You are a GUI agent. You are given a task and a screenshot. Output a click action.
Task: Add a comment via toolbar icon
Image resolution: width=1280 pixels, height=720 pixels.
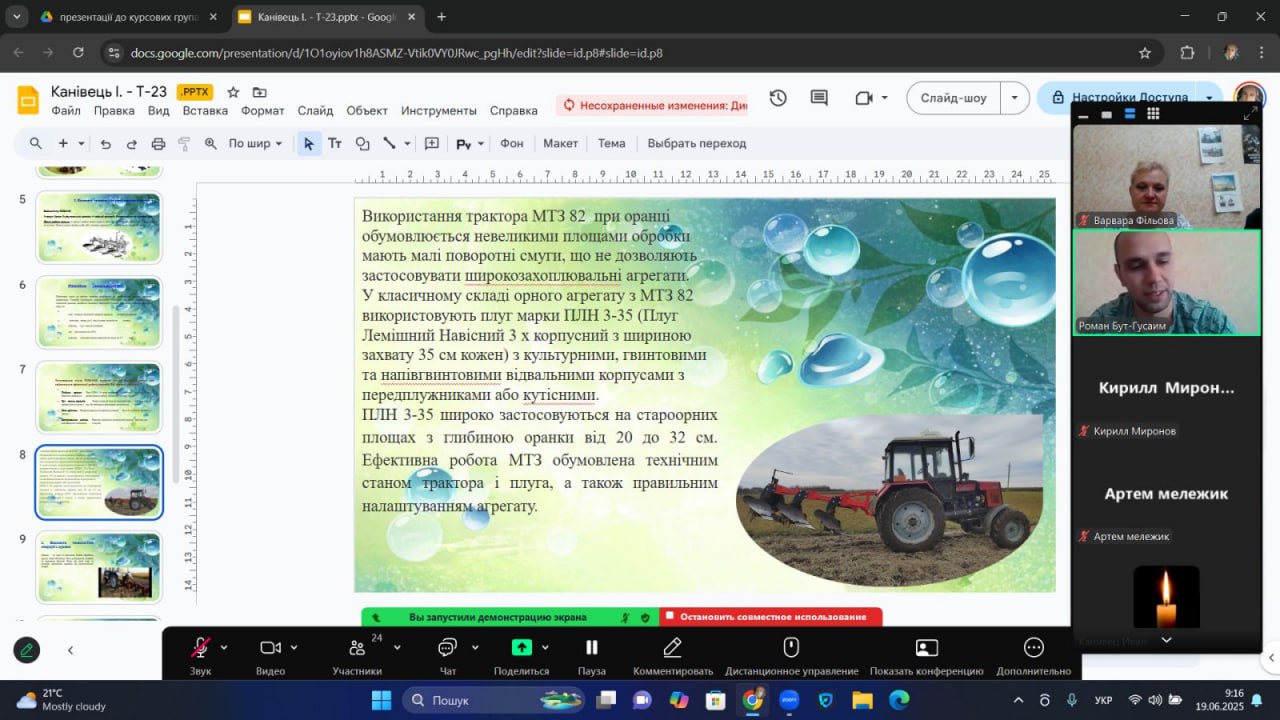coord(432,143)
